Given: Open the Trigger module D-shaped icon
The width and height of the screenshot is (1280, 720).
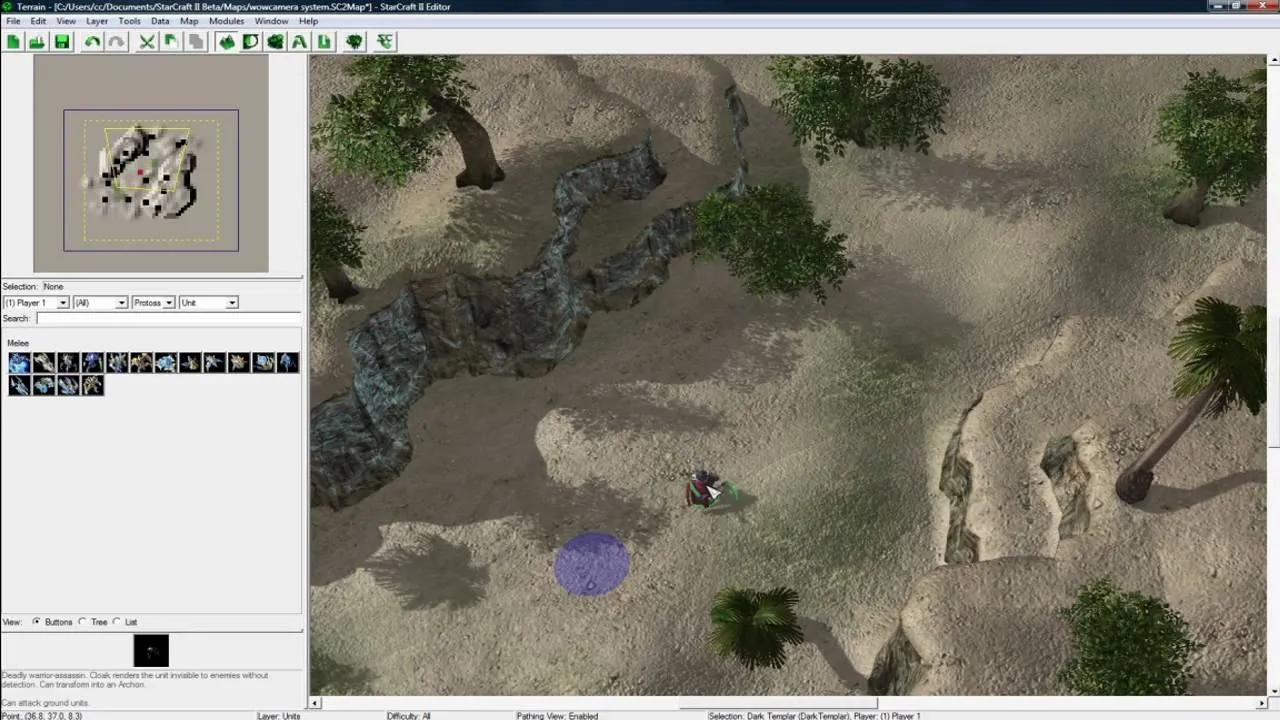Looking at the screenshot, I should pos(250,41).
